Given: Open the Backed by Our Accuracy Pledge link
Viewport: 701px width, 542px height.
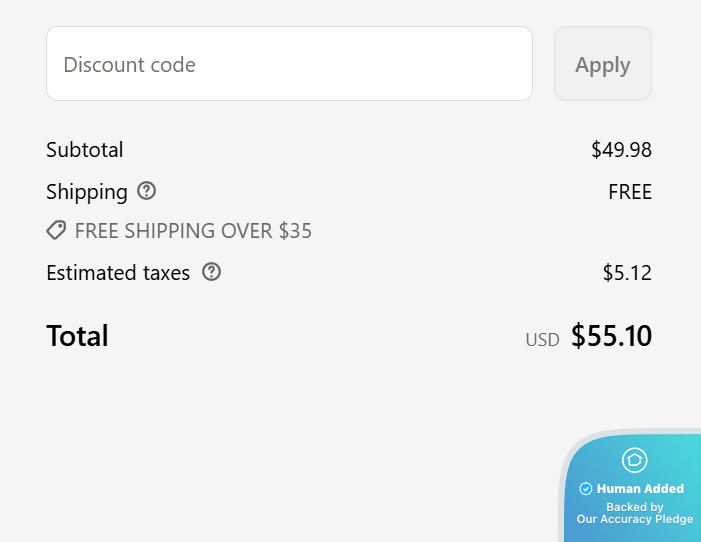Looking at the screenshot, I should (x=635, y=513).
